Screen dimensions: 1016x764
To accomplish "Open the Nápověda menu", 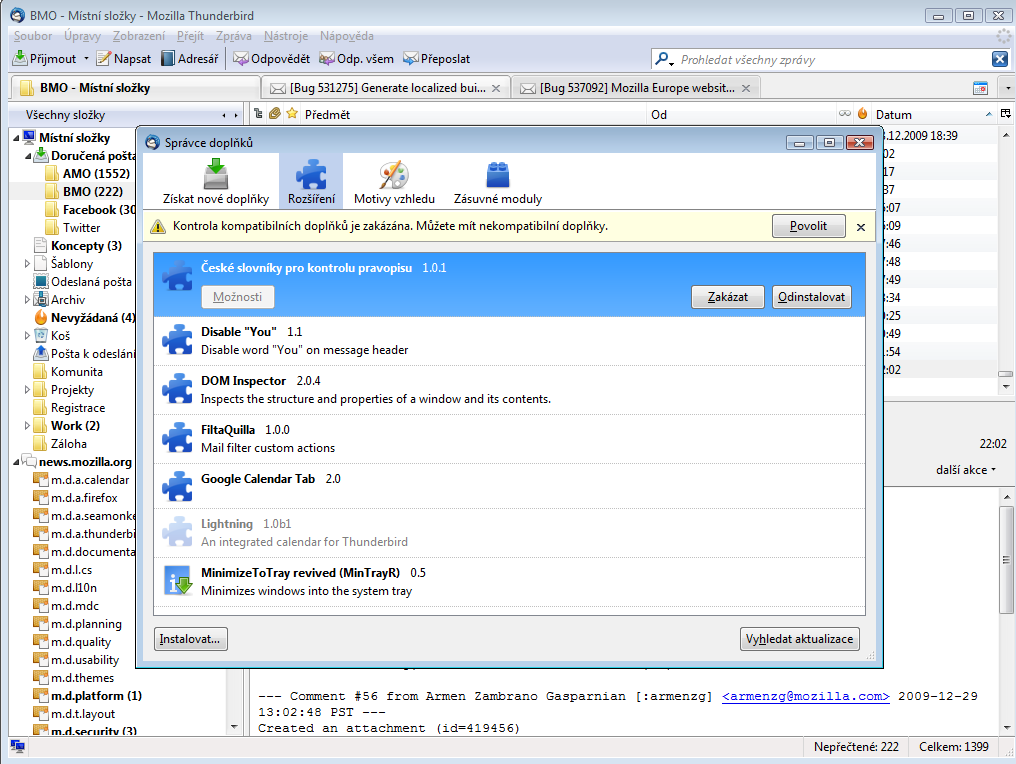I will [x=347, y=36].
